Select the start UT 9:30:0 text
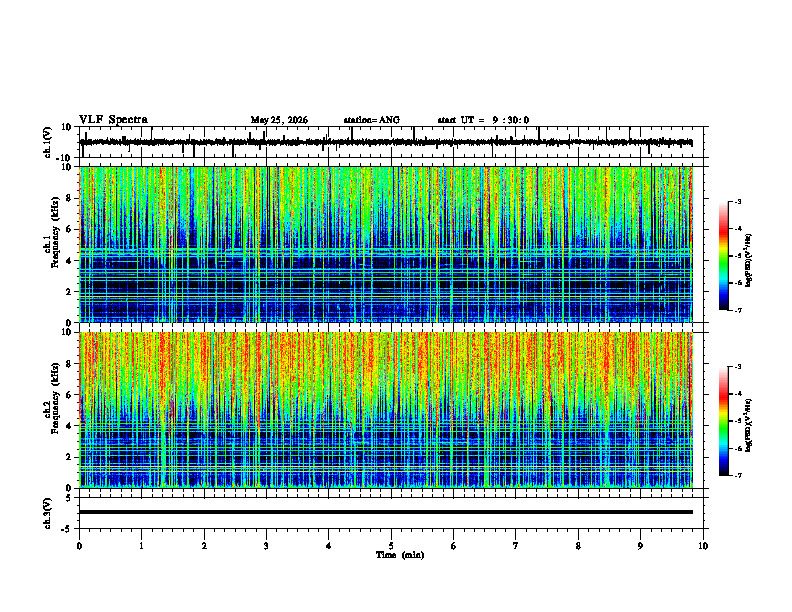Screen dimensions: 792x612 coord(483,120)
